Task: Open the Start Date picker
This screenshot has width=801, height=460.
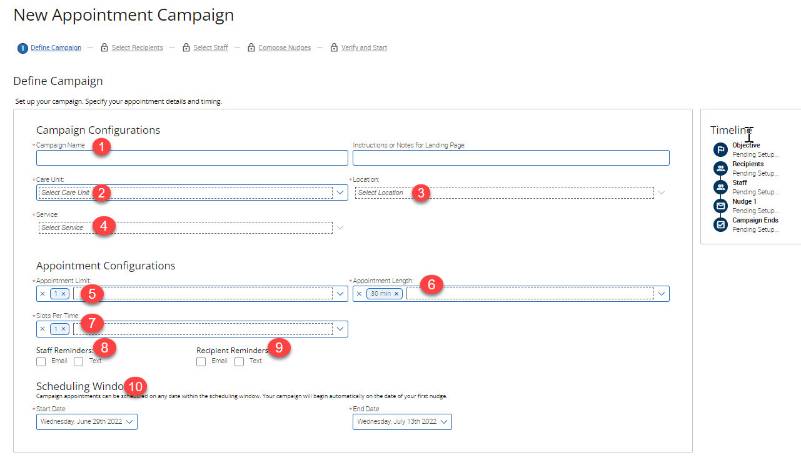Action: coord(85,422)
